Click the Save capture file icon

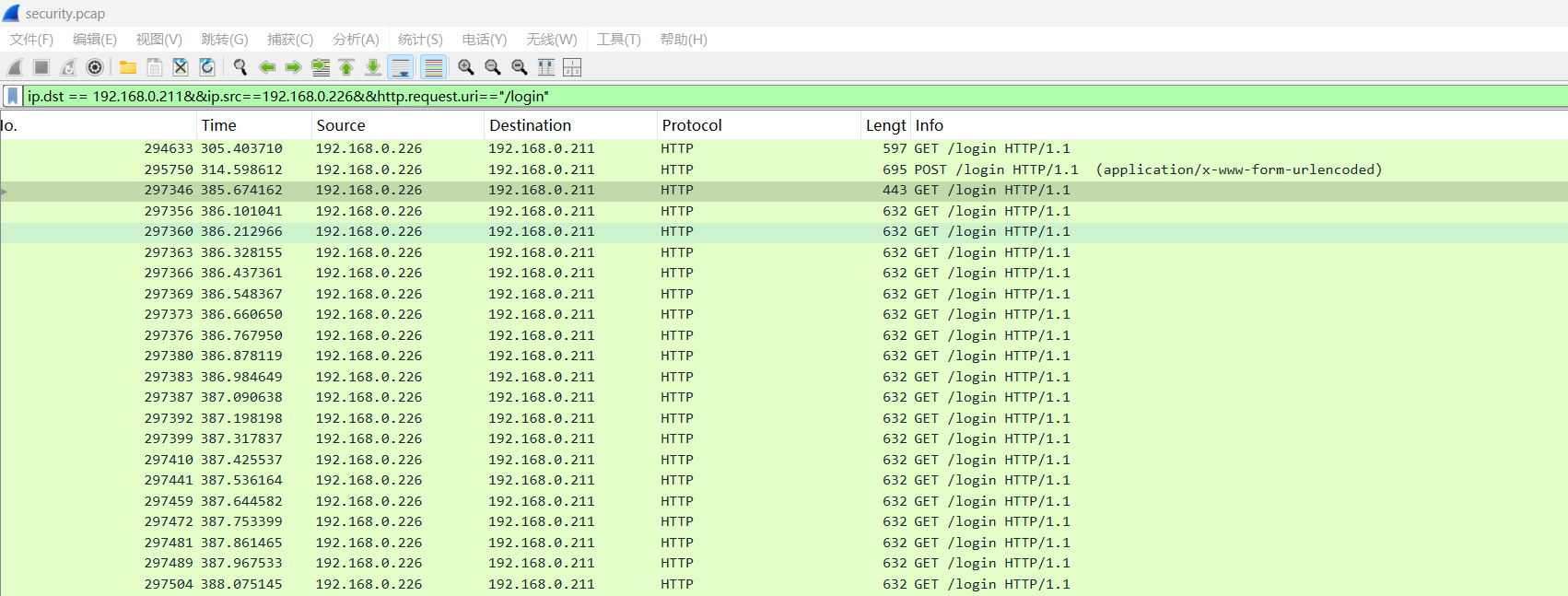point(155,67)
